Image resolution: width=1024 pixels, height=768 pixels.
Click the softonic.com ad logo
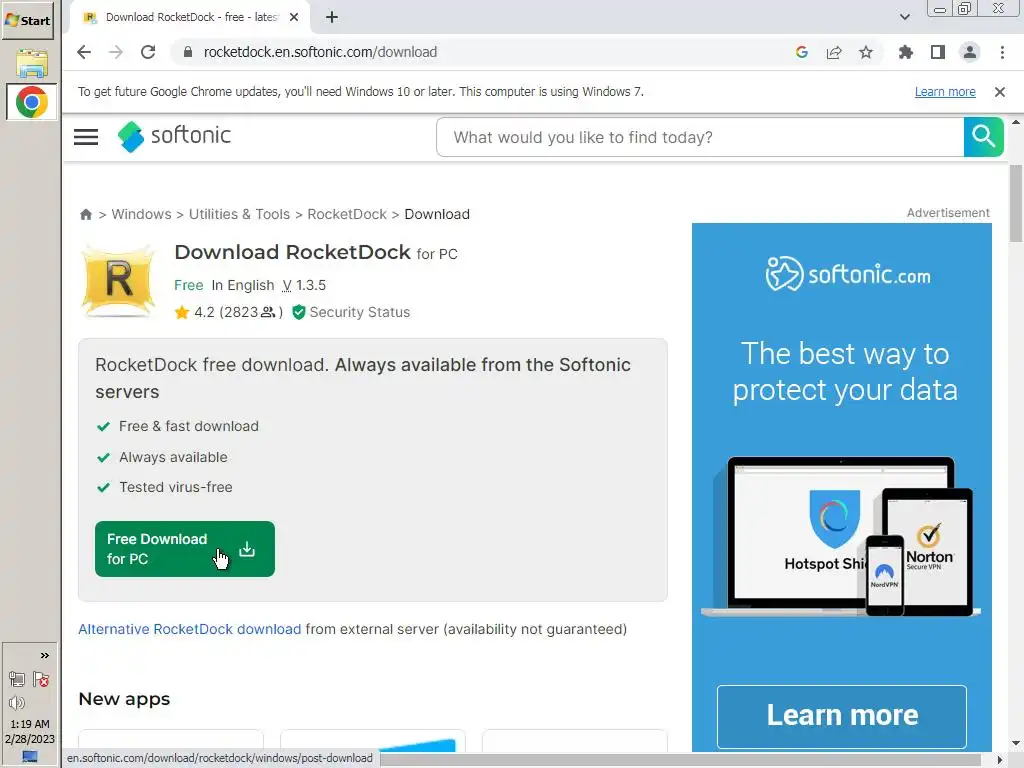pyautogui.click(x=848, y=274)
